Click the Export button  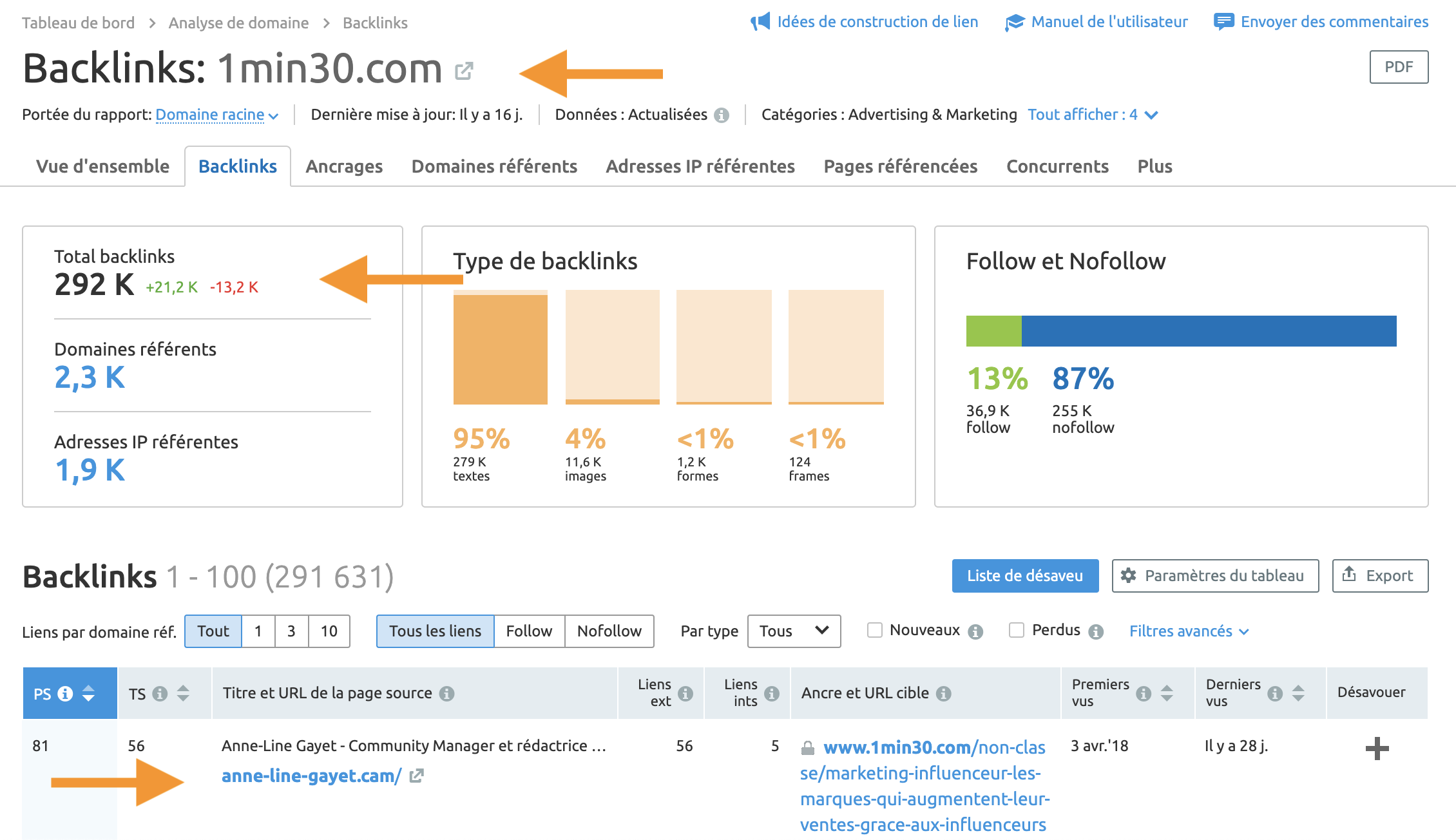[1380, 576]
